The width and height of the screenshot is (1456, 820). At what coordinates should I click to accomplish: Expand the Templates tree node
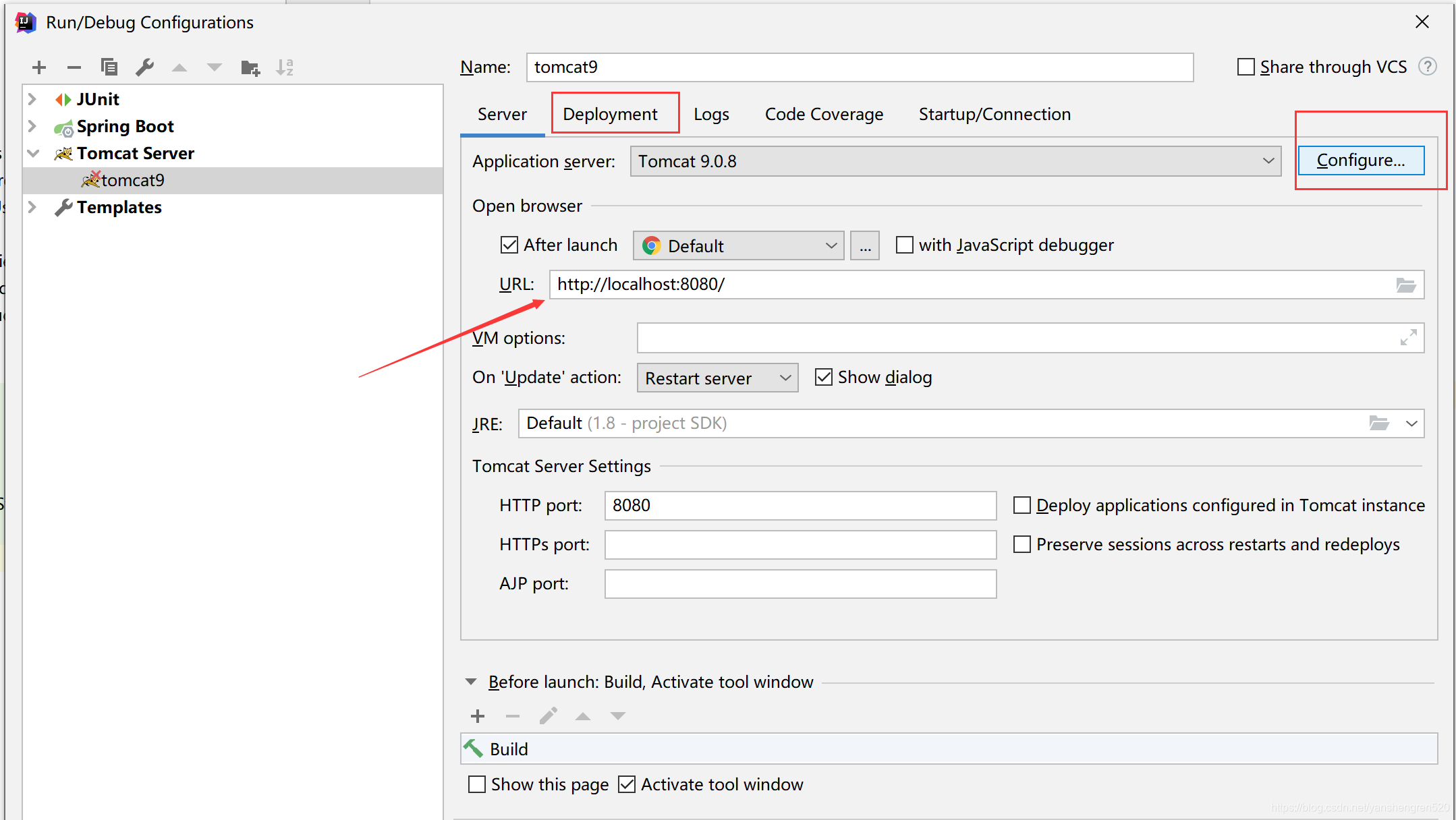(x=32, y=207)
